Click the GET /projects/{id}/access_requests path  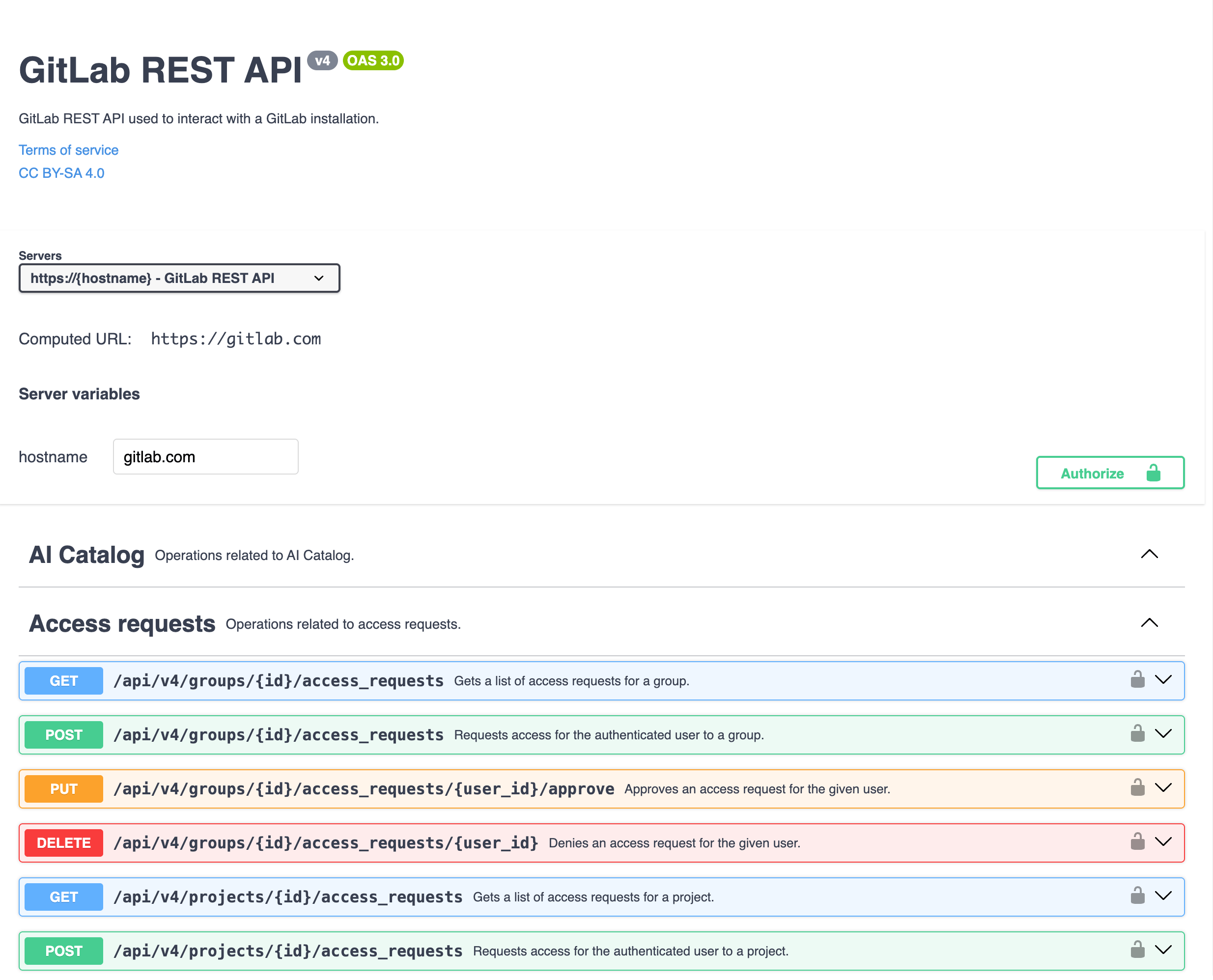[288, 897]
